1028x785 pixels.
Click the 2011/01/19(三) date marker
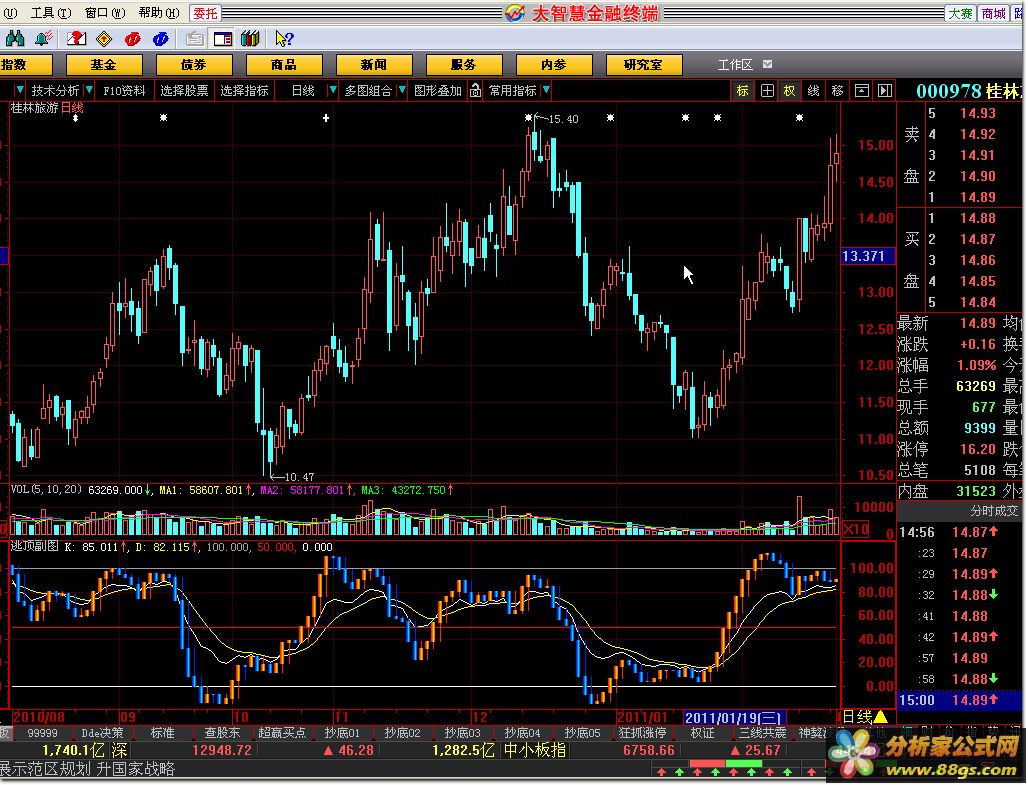coord(732,717)
